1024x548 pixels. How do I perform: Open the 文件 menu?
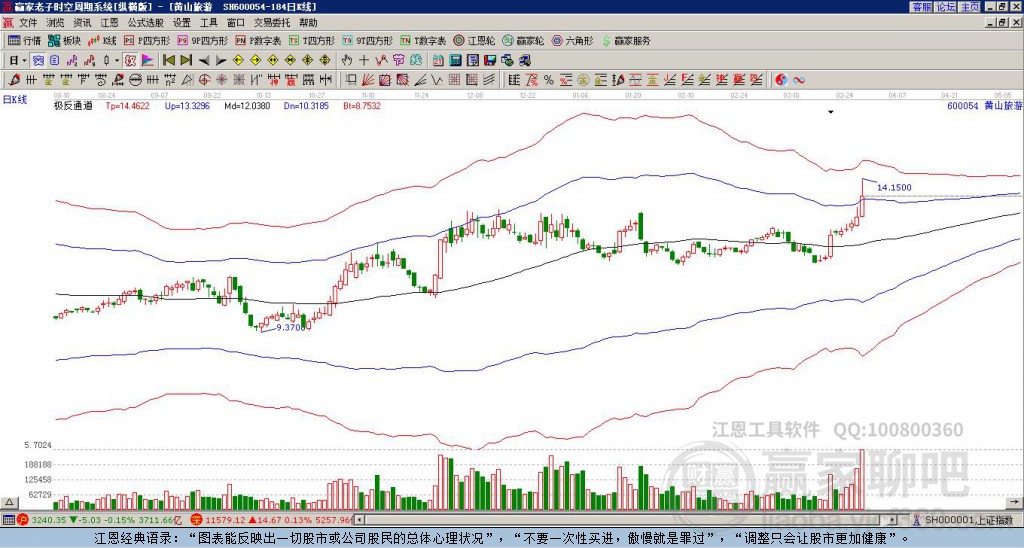[28, 23]
